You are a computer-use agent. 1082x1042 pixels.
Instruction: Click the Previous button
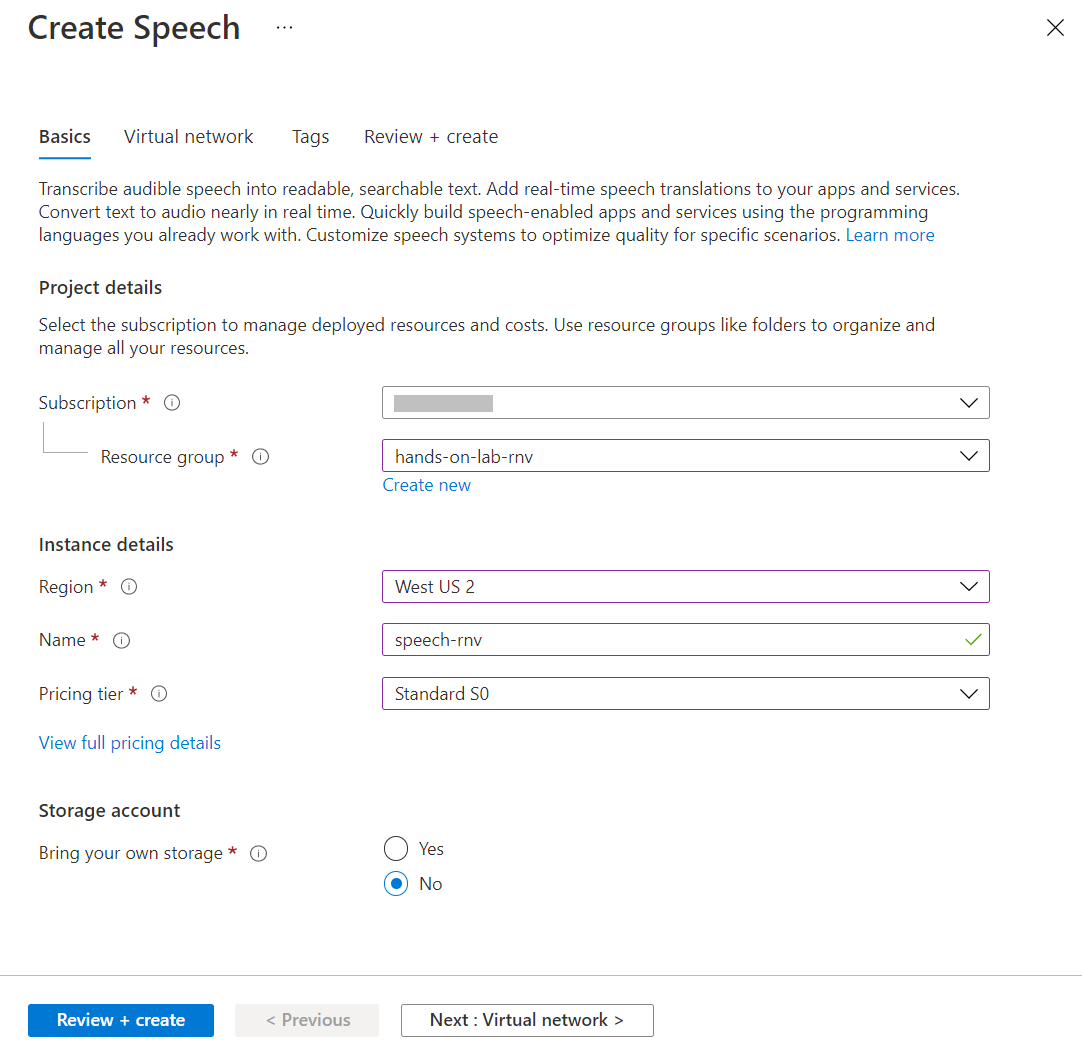(x=307, y=1020)
